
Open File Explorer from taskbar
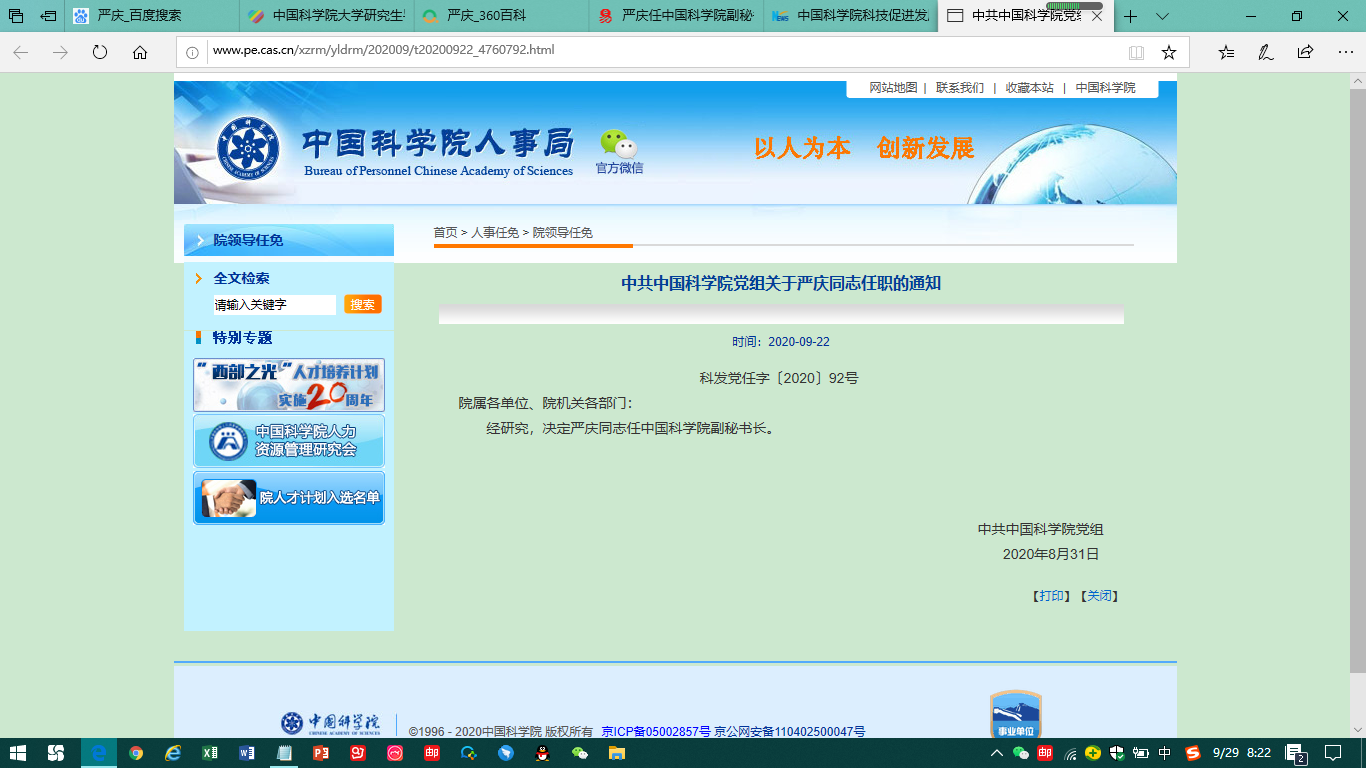pyautogui.click(x=617, y=753)
